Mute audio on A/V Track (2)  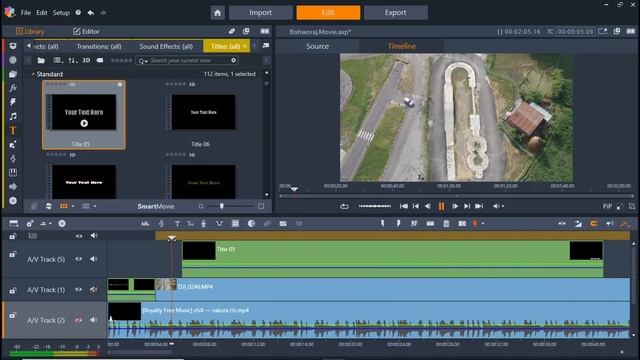93,320
